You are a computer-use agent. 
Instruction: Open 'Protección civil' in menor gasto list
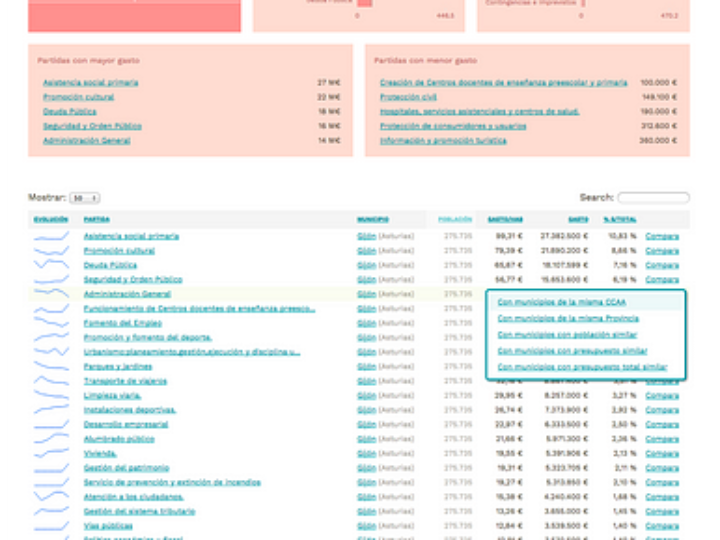point(408,97)
